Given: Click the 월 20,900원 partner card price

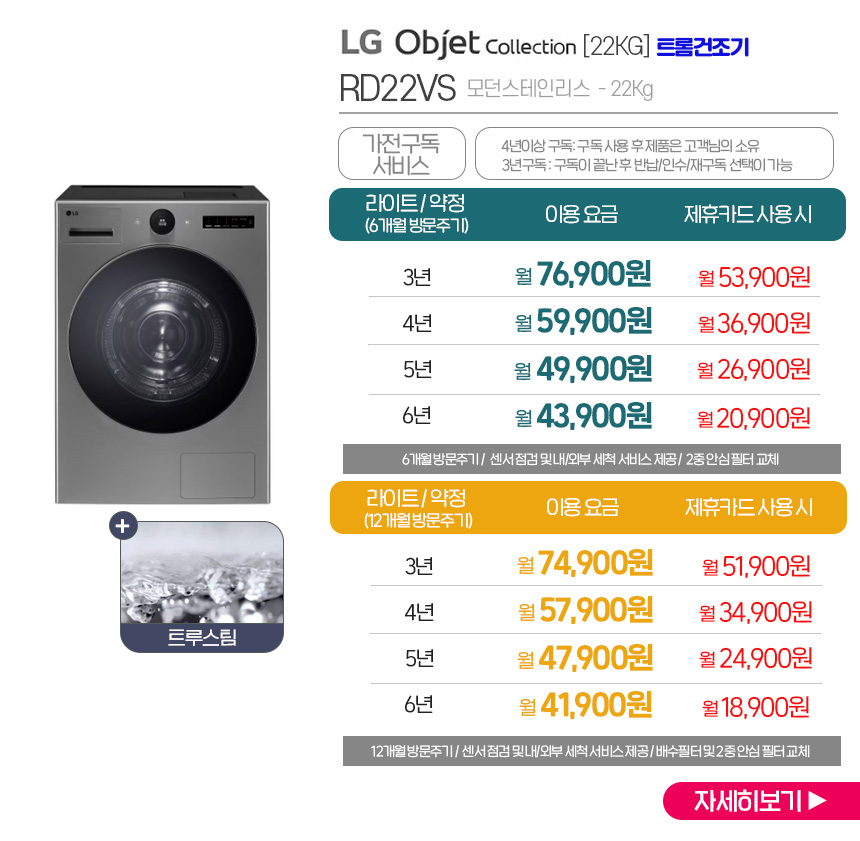Looking at the screenshot, I should pyautogui.click(x=754, y=419).
